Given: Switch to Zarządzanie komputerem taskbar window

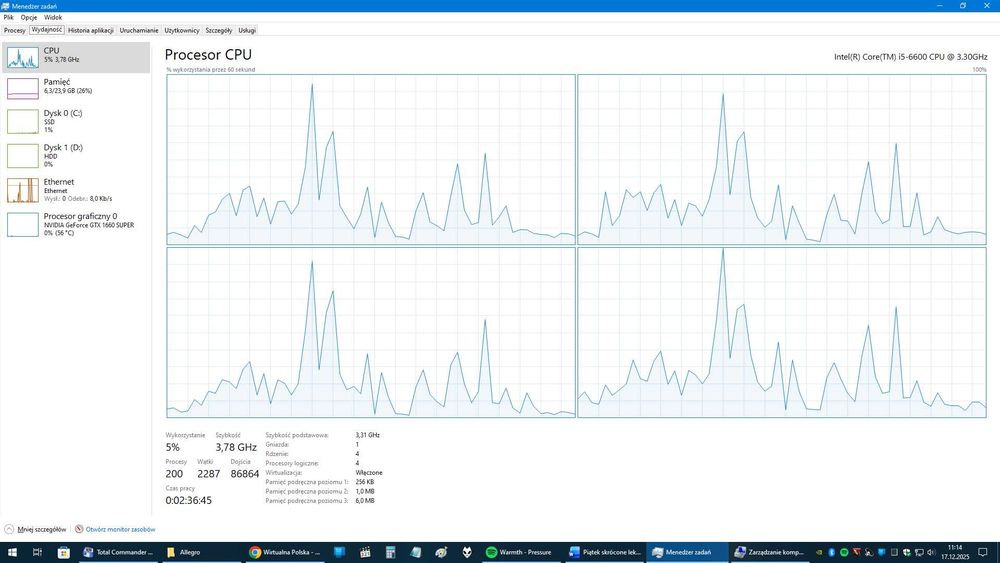Looking at the screenshot, I should [x=770, y=552].
